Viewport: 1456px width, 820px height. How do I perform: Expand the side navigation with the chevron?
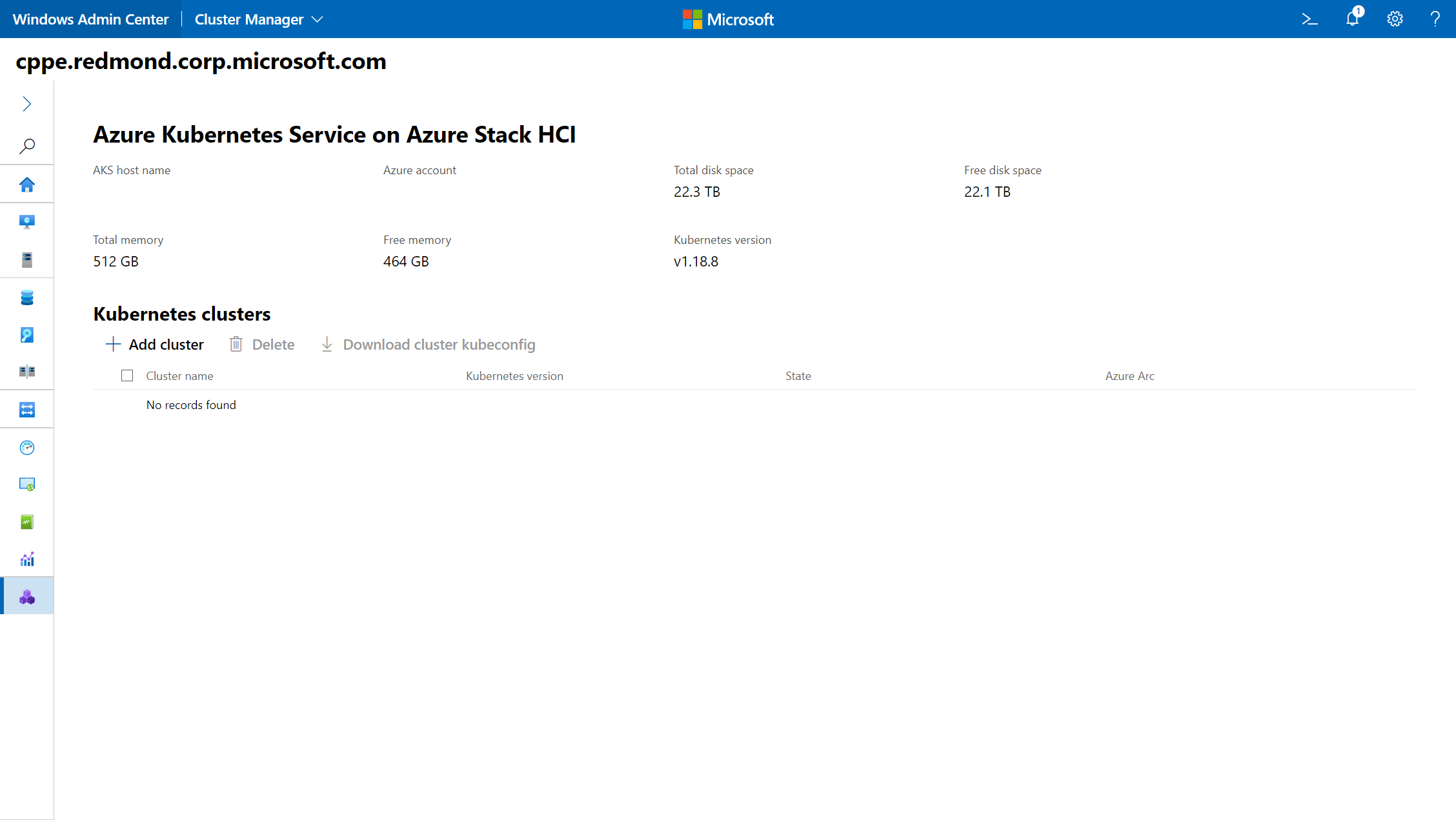[x=26, y=104]
